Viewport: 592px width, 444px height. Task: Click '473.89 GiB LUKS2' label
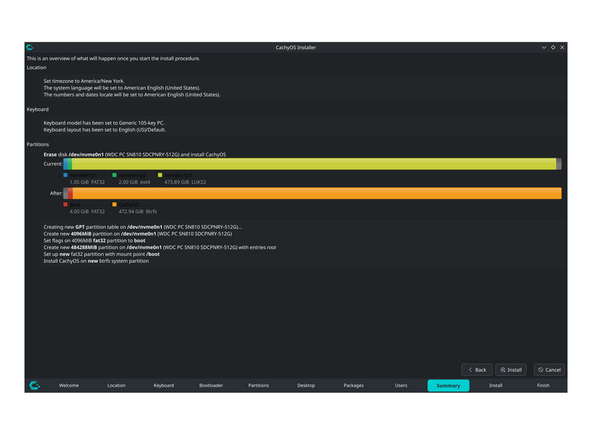(x=185, y=182)
